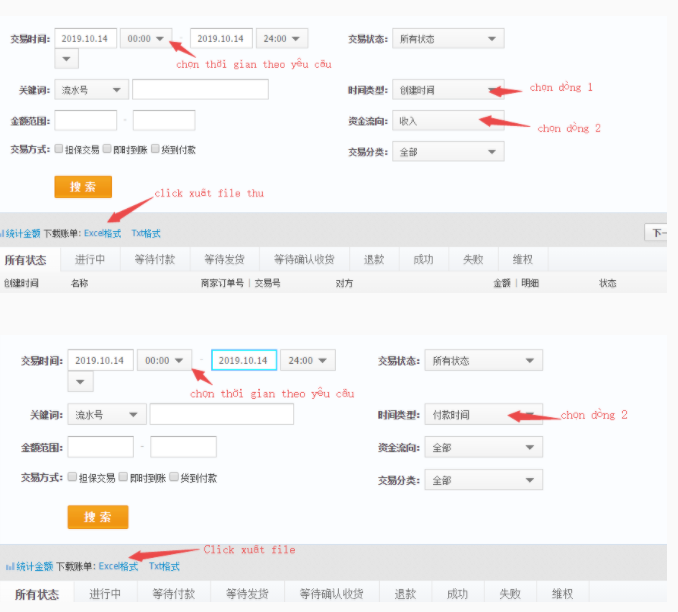Click the highlighted end date field in the lower form
678x612 pixels.
pyautogui.click(x=243, y=360)
